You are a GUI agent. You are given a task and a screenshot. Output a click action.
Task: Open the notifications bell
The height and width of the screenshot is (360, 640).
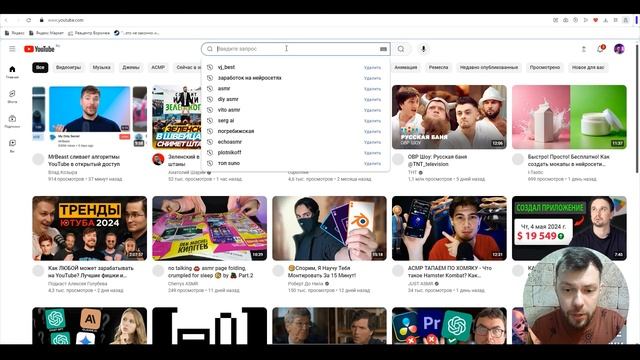[x=600, y=49]
